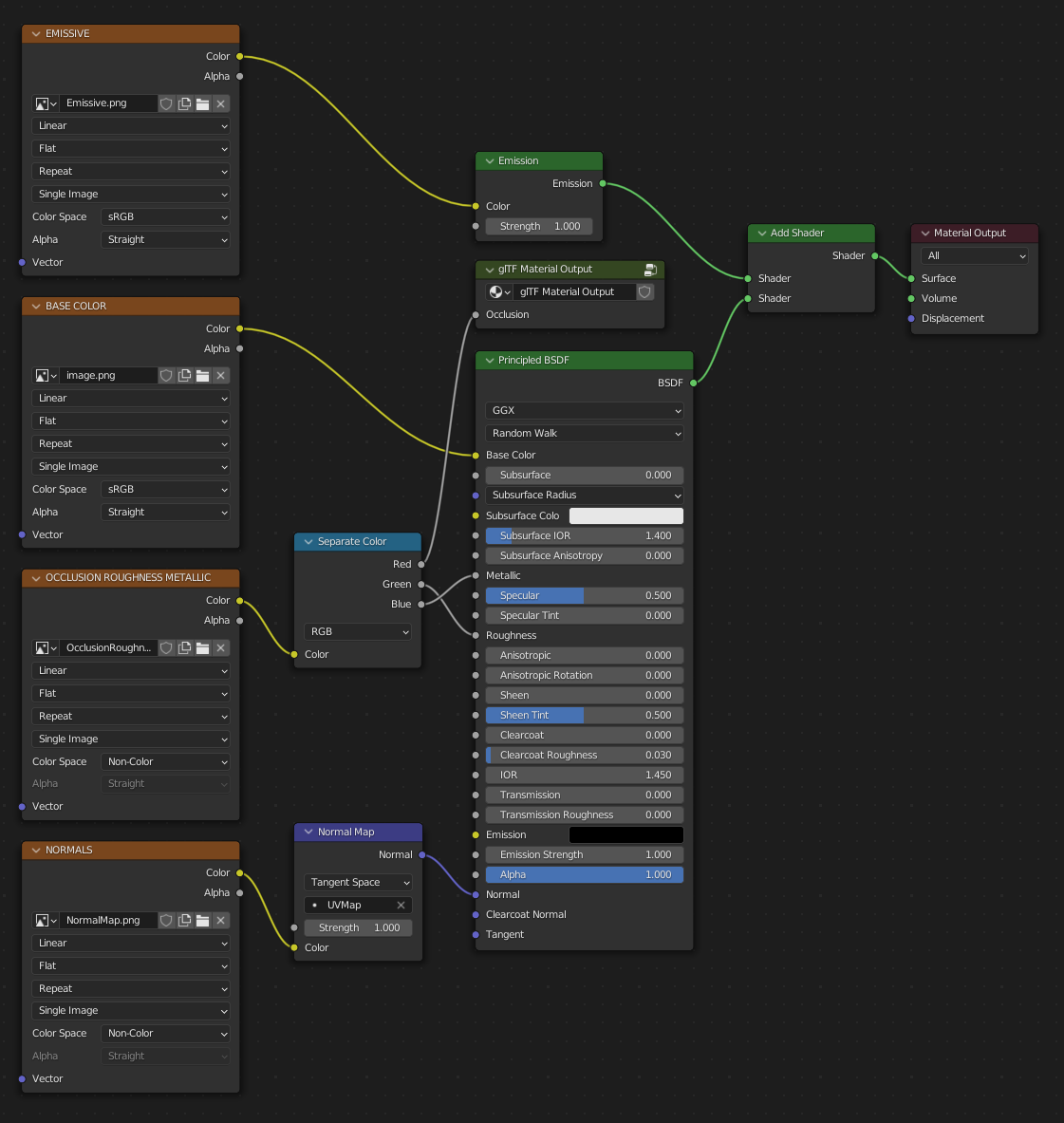Click the node group icon on glTF Material Output header
This screenshot has height=1123, width=1064.
(x=650, y=270)
